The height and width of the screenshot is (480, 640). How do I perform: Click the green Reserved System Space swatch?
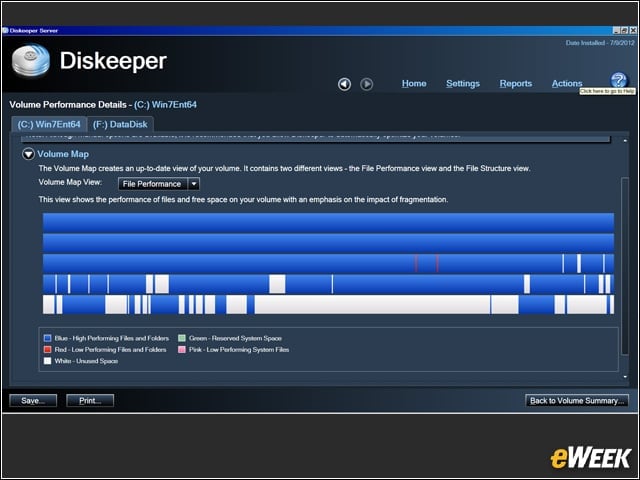pyautogui.click(x=182, y=338)
